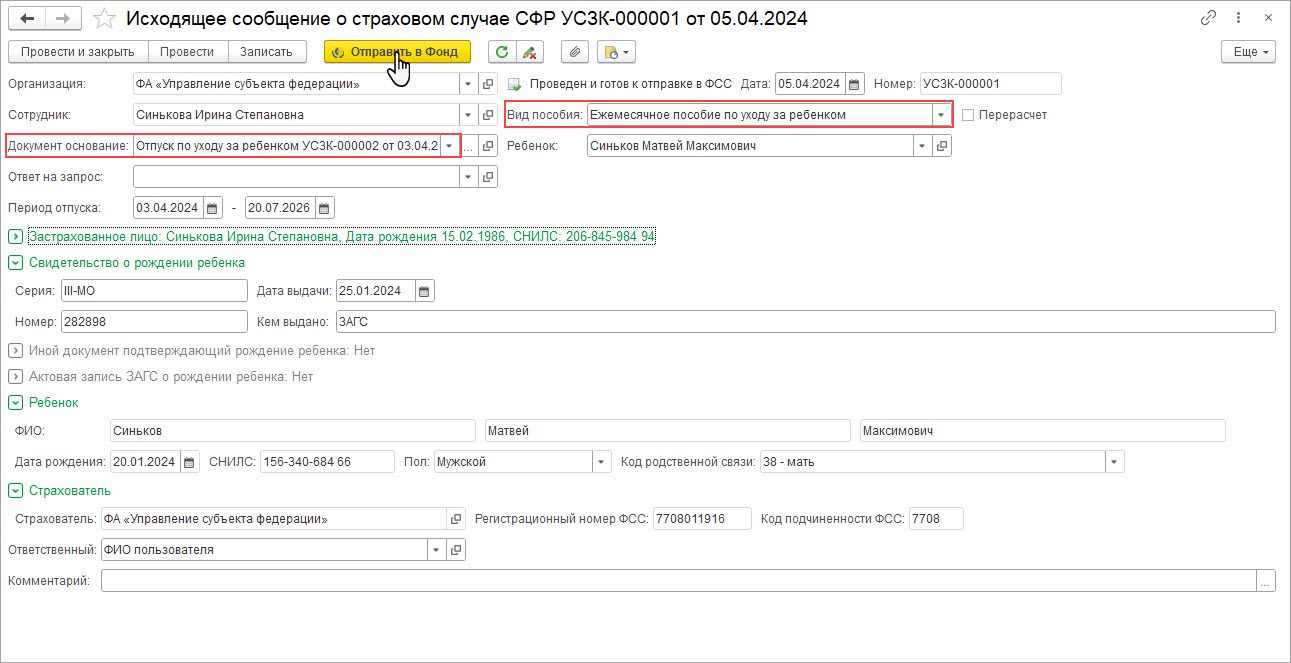Click birth certificate Номер field 282898
This screenshot has height=663, width=1291.
pos(153,322)
